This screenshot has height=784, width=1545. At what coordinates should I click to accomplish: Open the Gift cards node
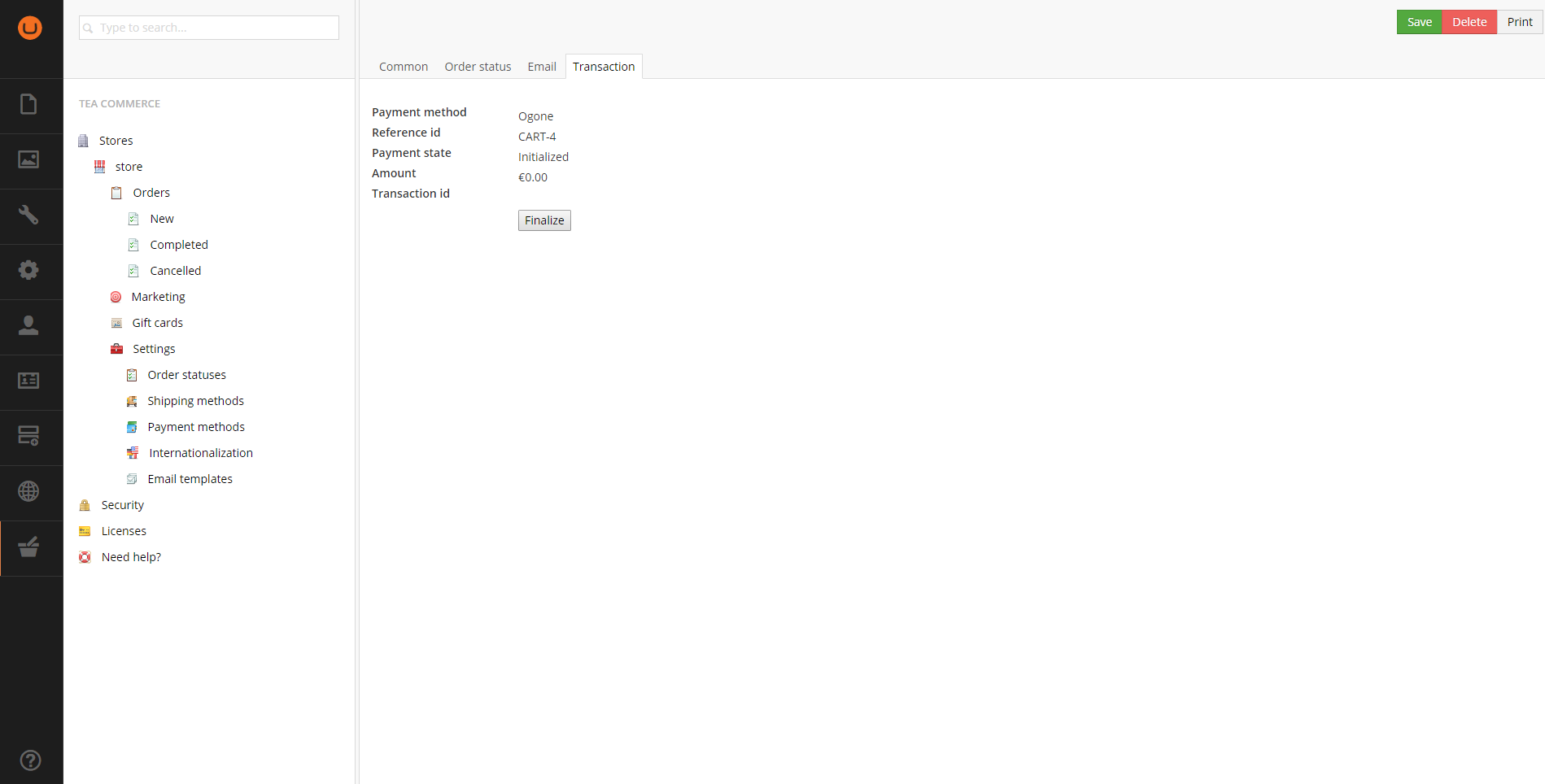coord(158,323)
